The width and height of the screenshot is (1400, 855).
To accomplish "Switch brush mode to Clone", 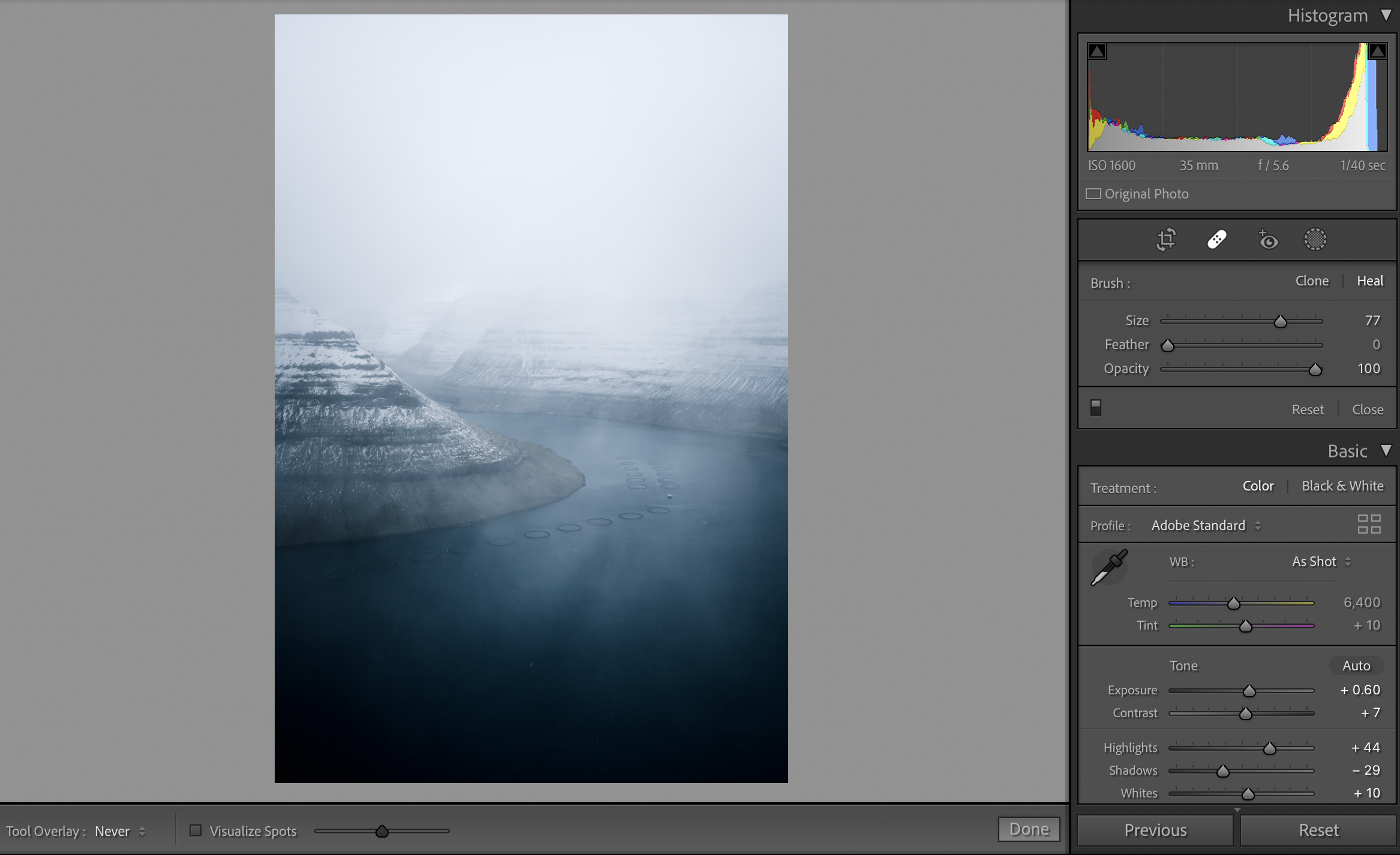I will click(1311, 281).
